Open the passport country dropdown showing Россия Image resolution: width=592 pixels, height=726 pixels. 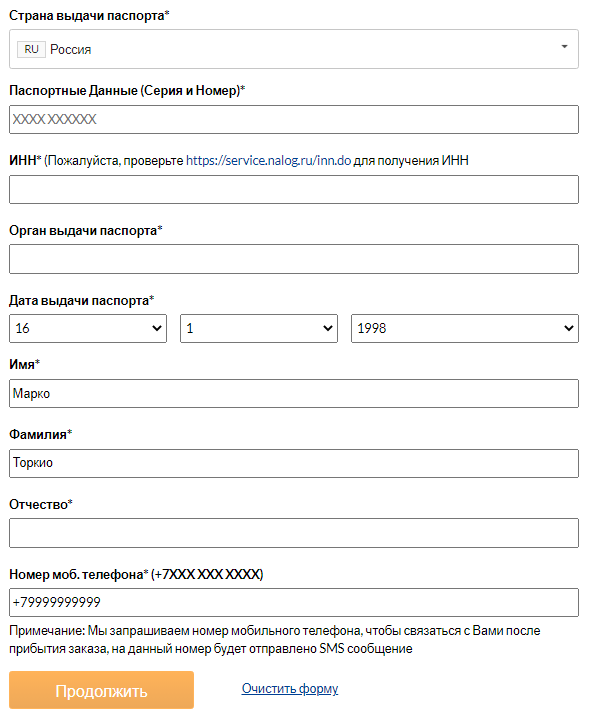293,49
